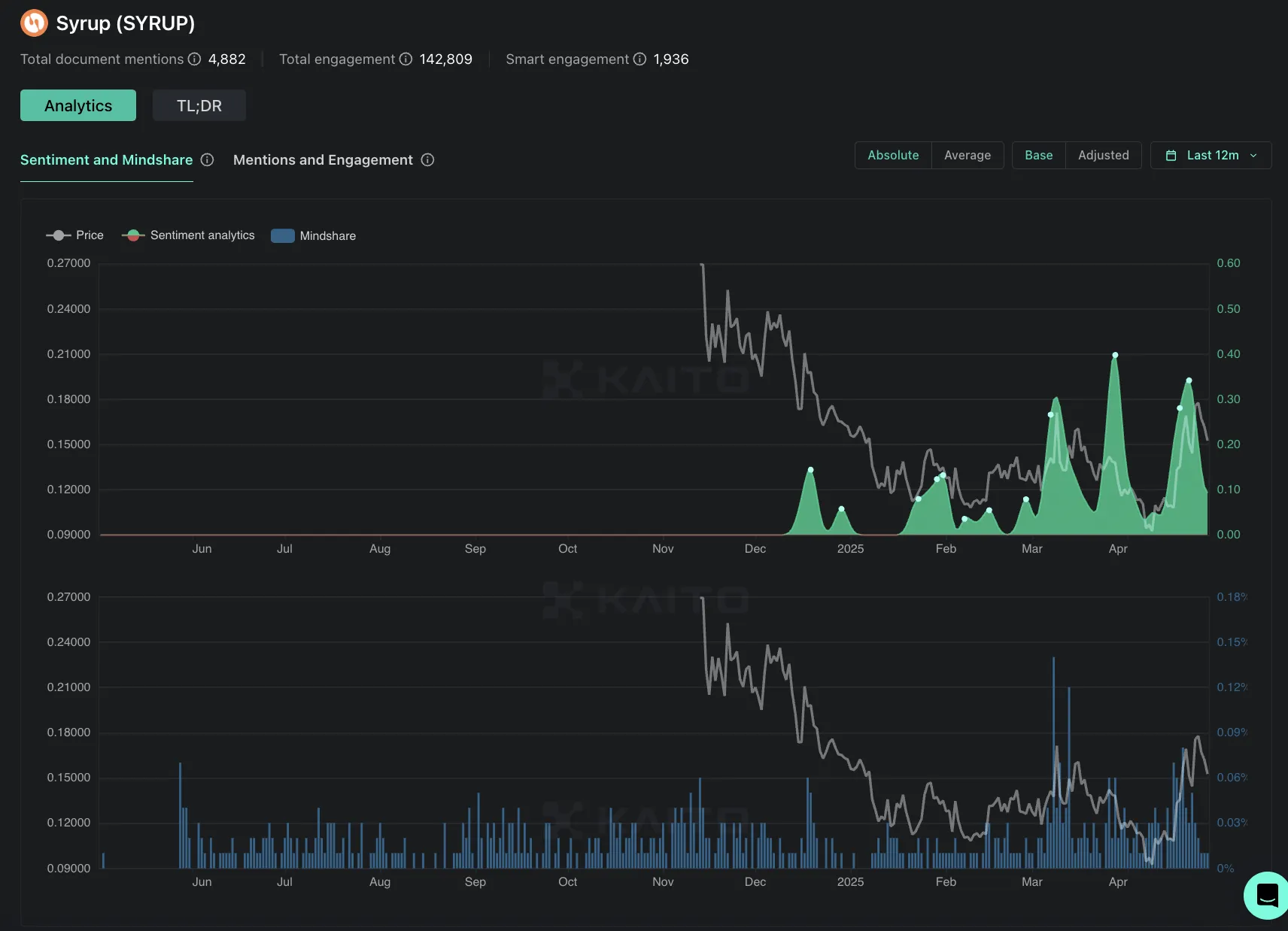Open info icon beside Total engagement
Screen dimensions: 1288x931
pos(406,59)
